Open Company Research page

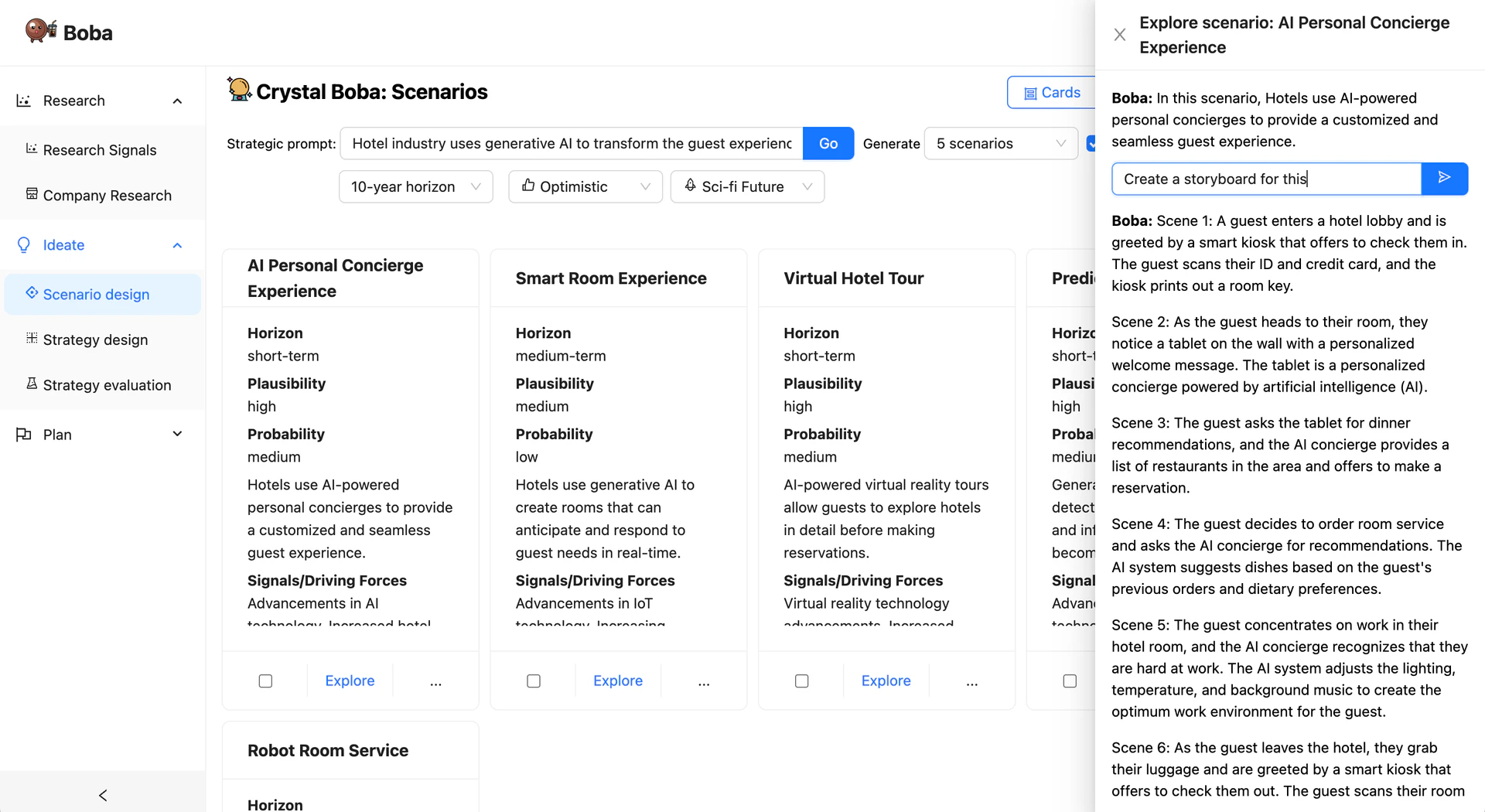(107, 196)
